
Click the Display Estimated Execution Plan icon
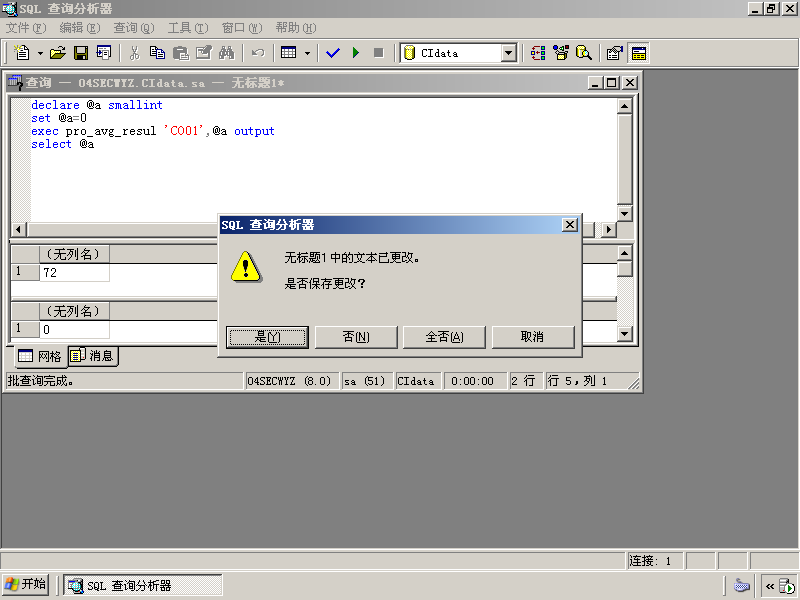point(538,53)
